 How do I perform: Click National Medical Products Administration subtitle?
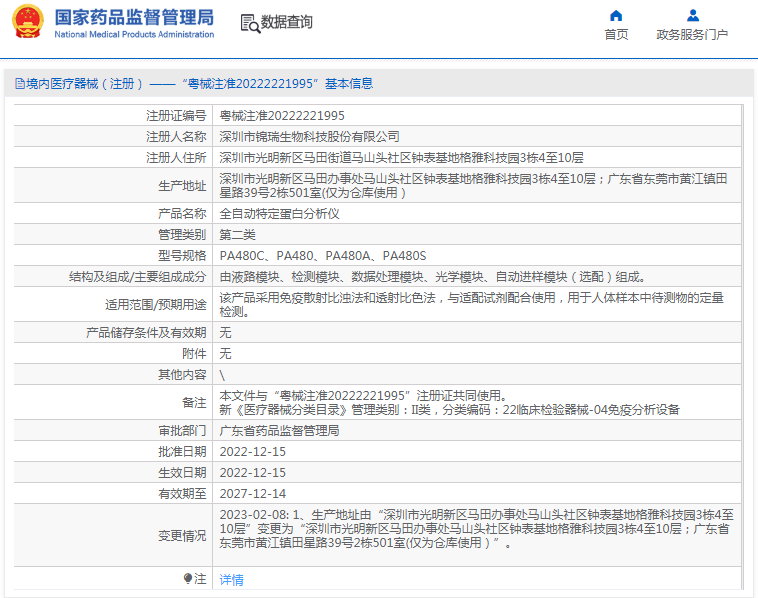134,34
